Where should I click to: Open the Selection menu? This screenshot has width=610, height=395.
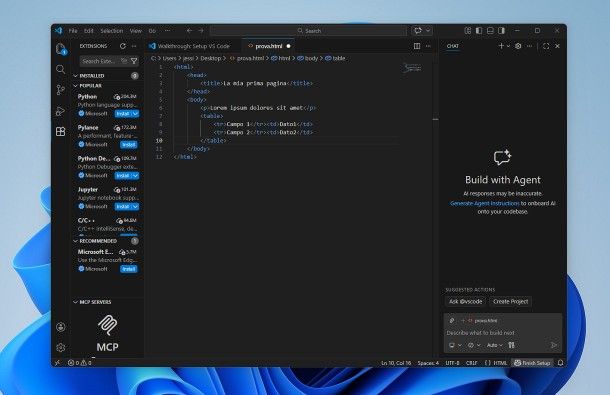[112, 30]
